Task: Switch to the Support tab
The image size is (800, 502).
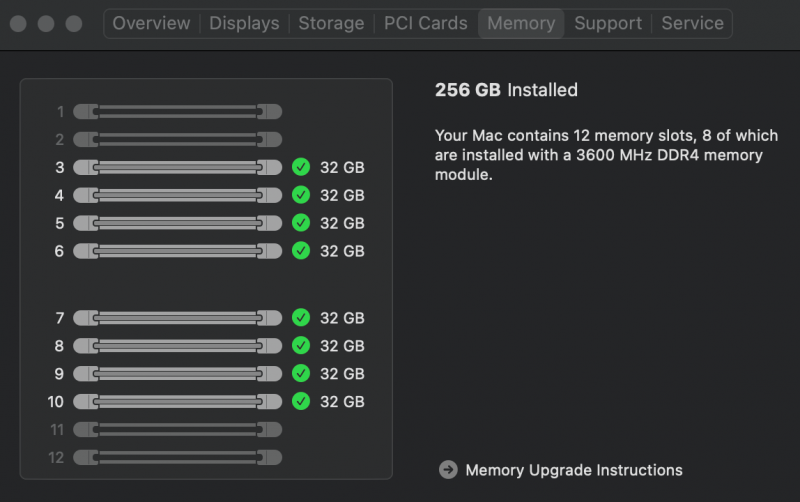Action: (608, 23)
